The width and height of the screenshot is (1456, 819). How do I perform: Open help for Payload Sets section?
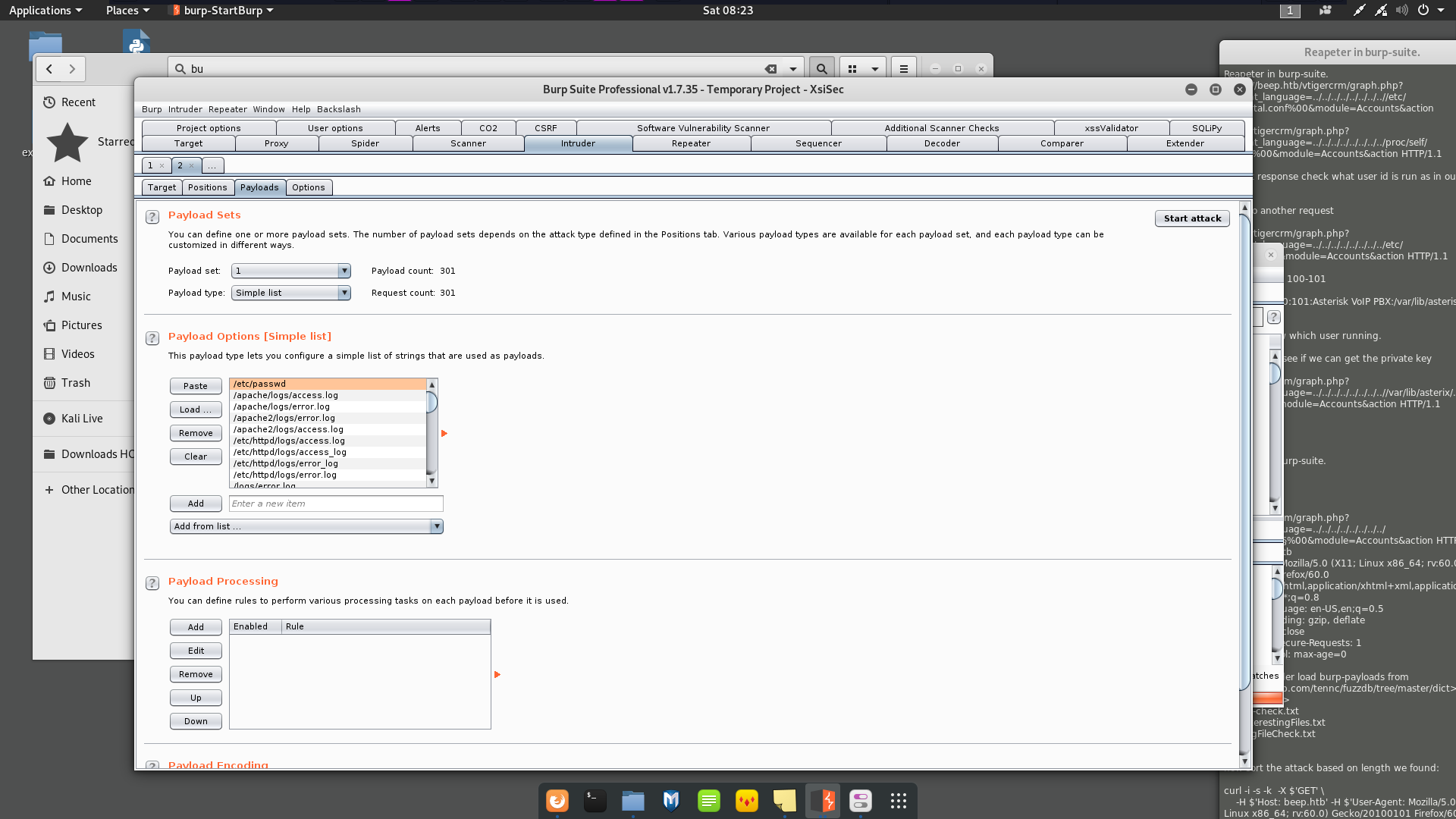pyautogui.click(x=152, y=217)
